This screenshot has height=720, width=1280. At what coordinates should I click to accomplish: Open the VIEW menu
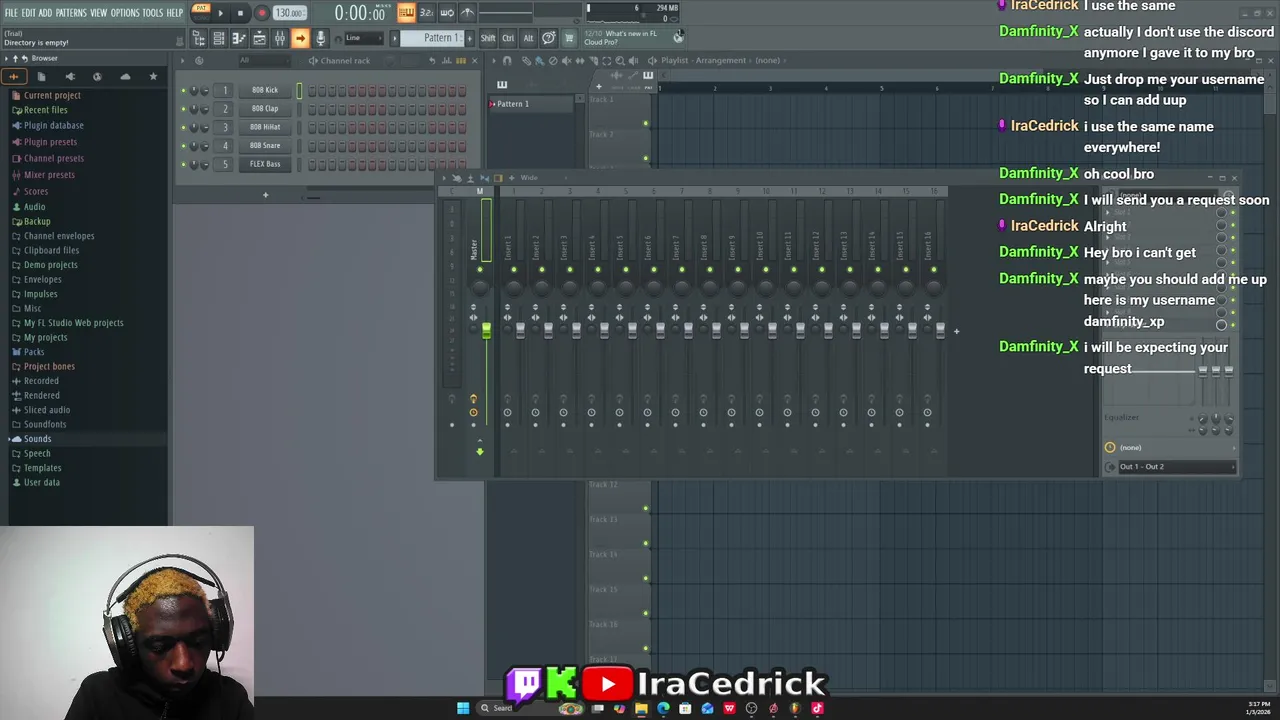pyautogui.click(x=98, y=13)
